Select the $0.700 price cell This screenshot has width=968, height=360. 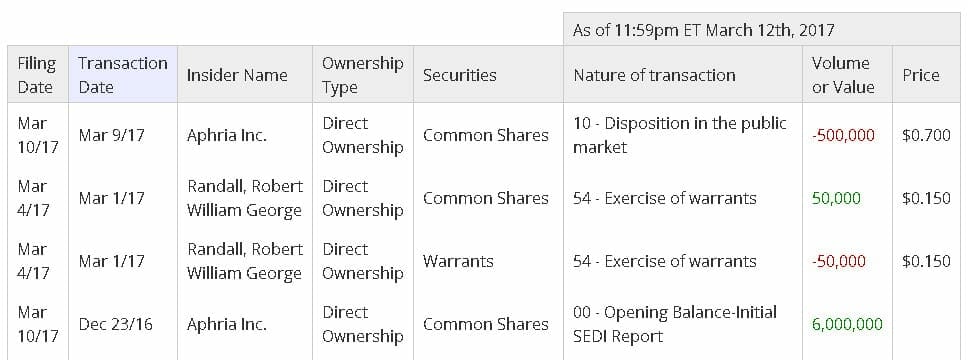click(x=926, y=136)
